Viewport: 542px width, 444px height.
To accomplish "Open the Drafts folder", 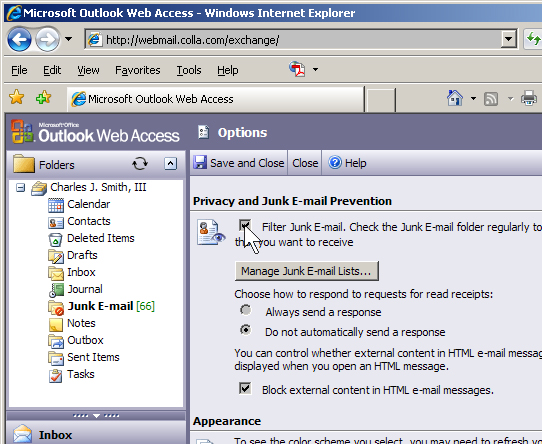I will tap(82, 255).
